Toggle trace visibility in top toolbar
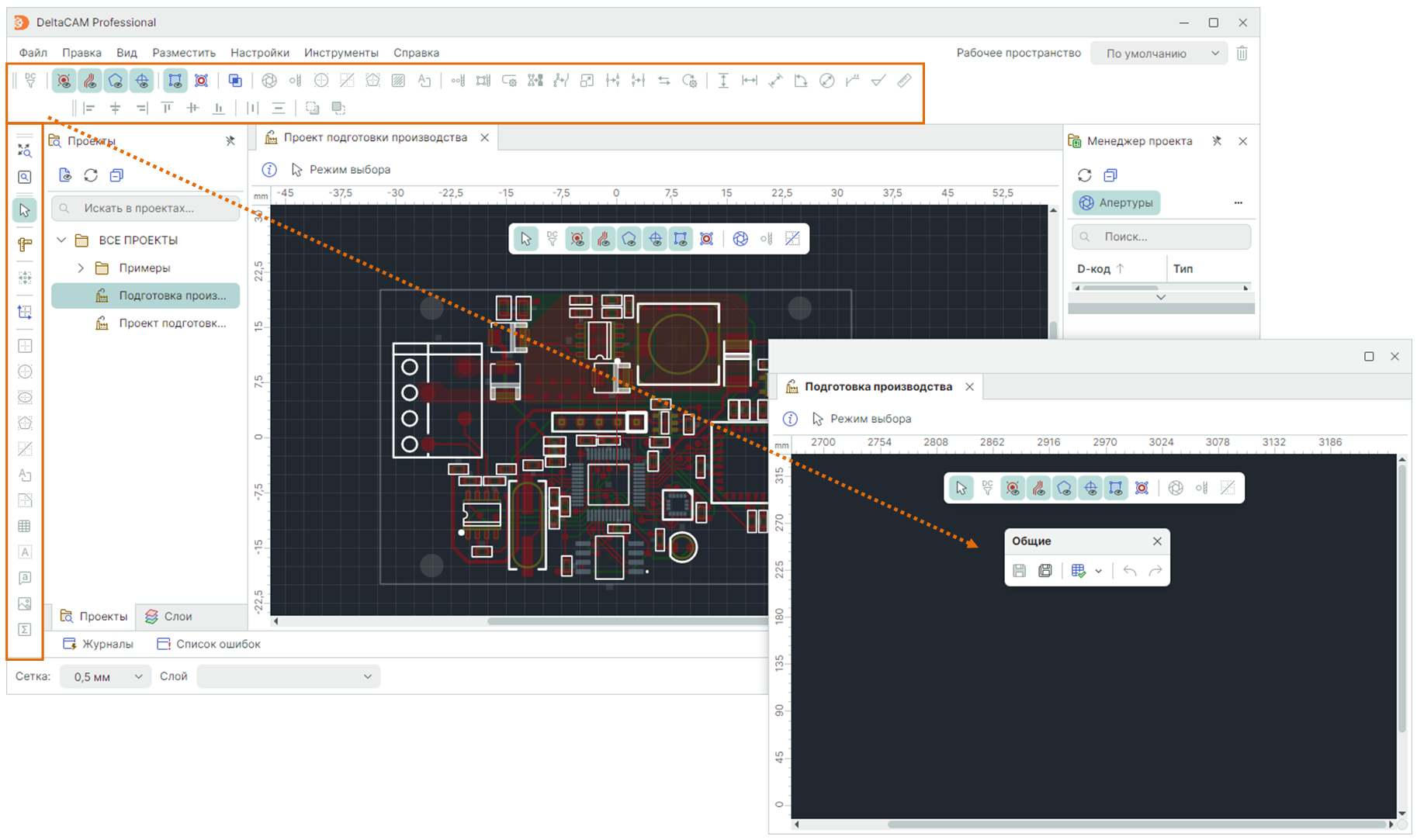1417x840 pixels. 90,81
